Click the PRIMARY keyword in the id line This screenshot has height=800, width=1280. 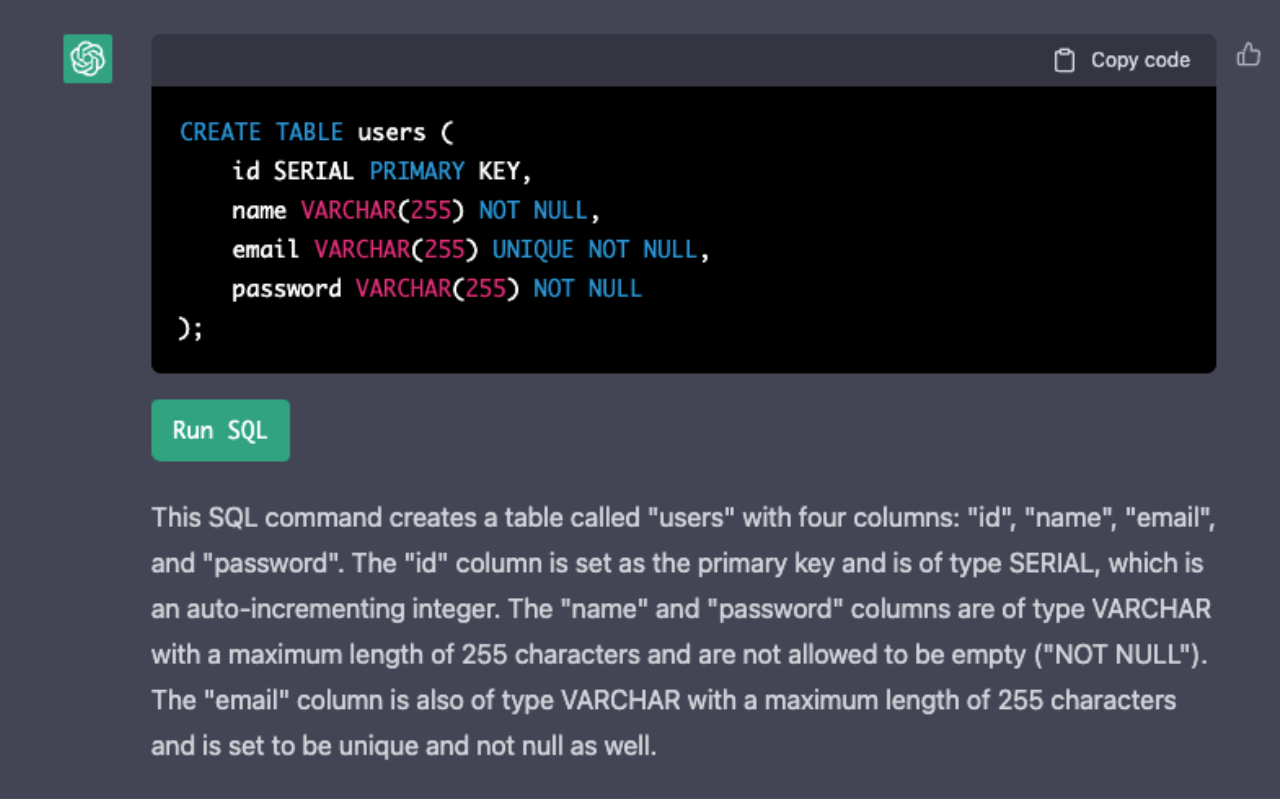[x=417, y=171]
